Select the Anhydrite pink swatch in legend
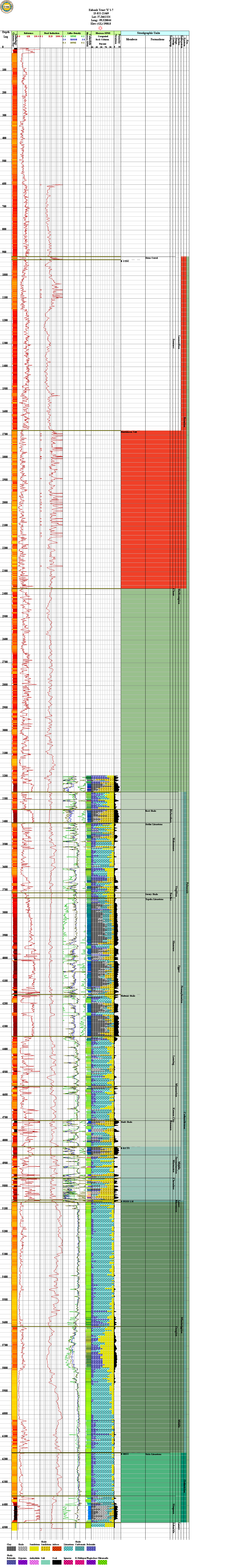This screenshot has height=1568, width=246. pyautogui.click(x=34, y=1562)
